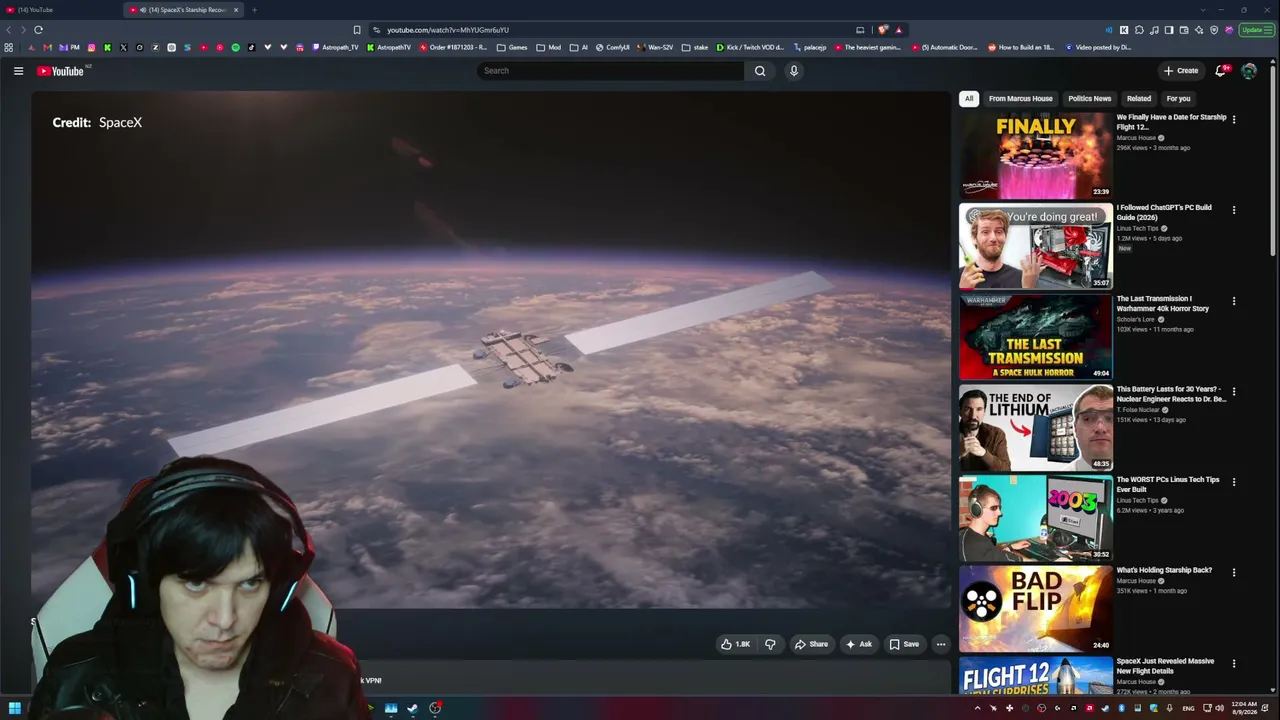Open options for ChatGPT PC Build video

pyautogui.click(x=1233, y=210)
